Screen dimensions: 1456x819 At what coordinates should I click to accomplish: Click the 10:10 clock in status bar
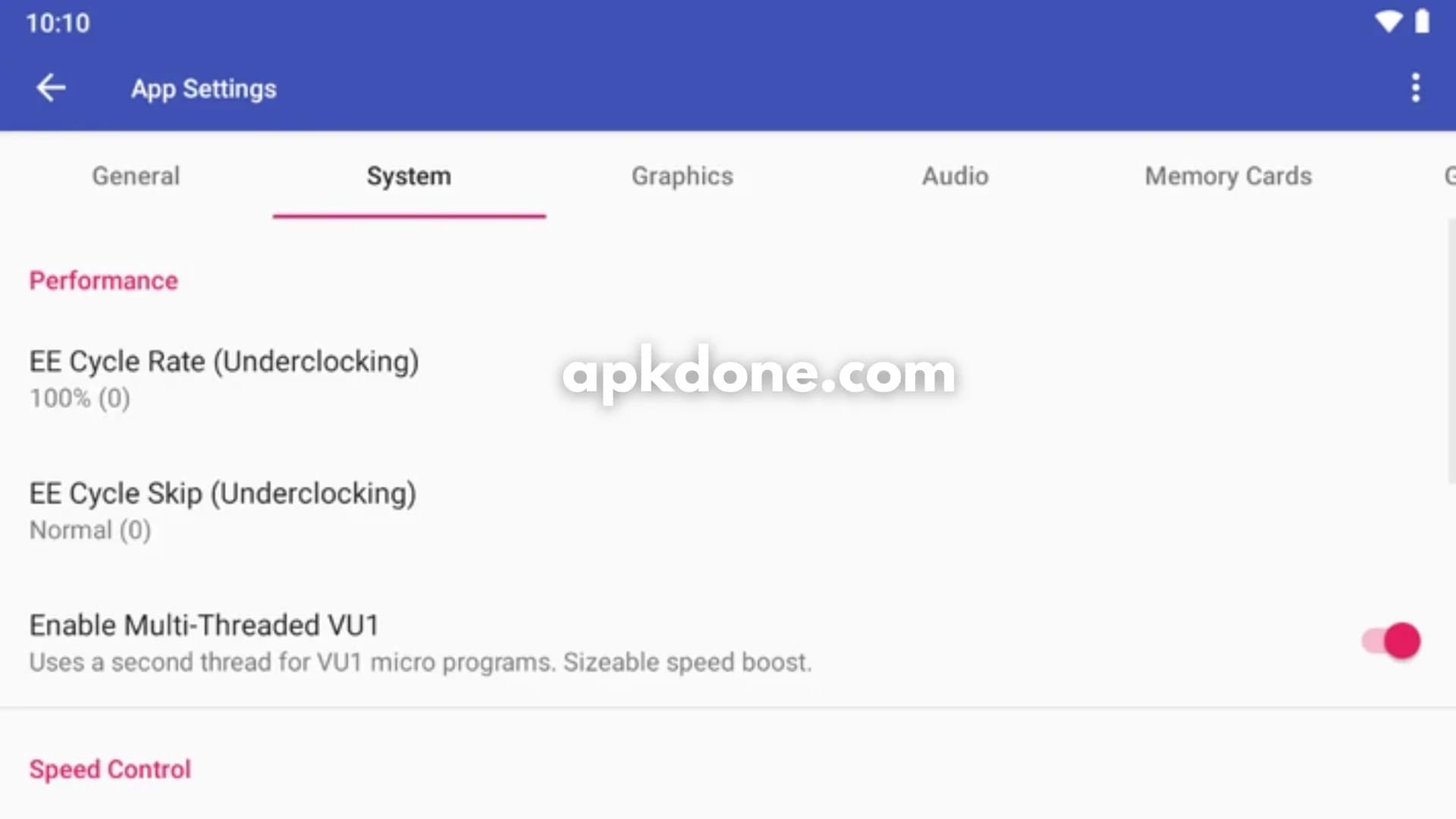click(58, 23)
